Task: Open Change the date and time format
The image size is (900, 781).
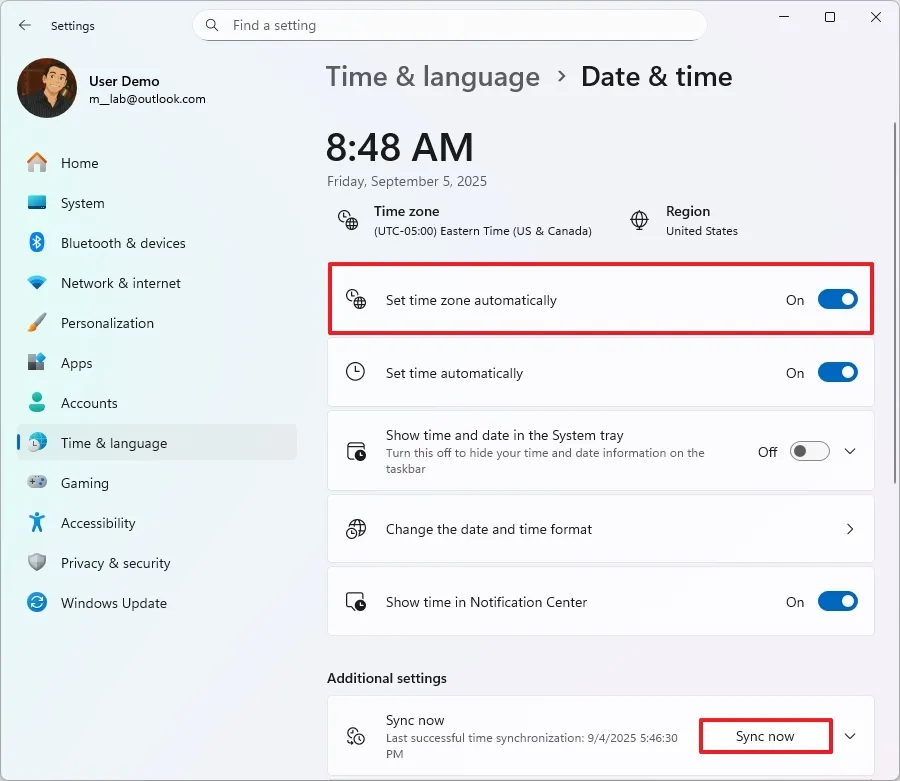Action: pyautogui.click(x=600, y=529)
